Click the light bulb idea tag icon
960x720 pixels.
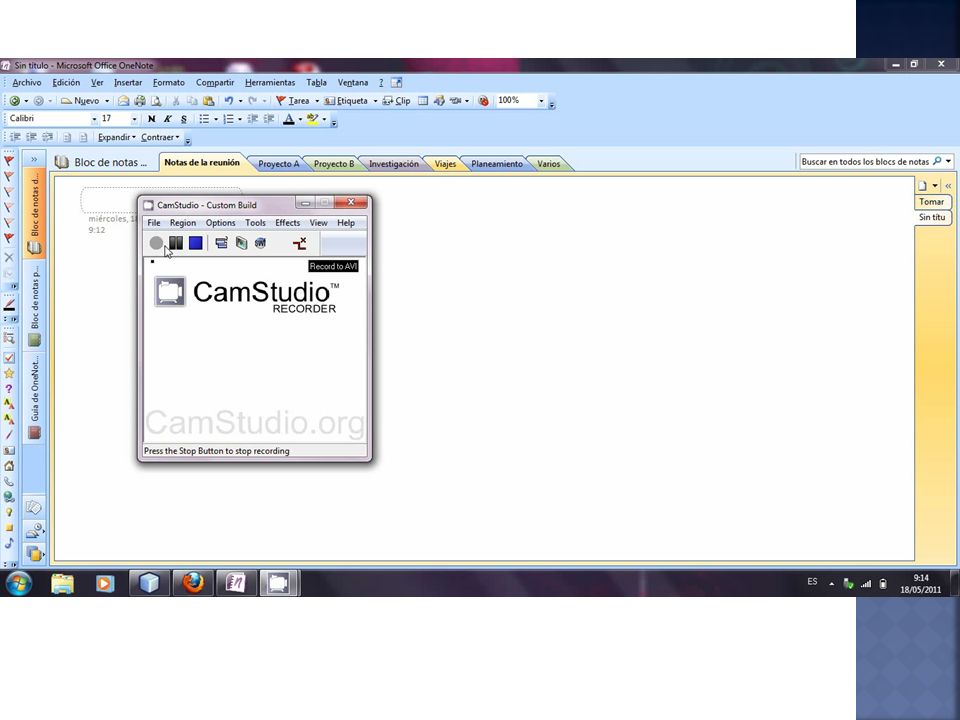tap(9, 512)
